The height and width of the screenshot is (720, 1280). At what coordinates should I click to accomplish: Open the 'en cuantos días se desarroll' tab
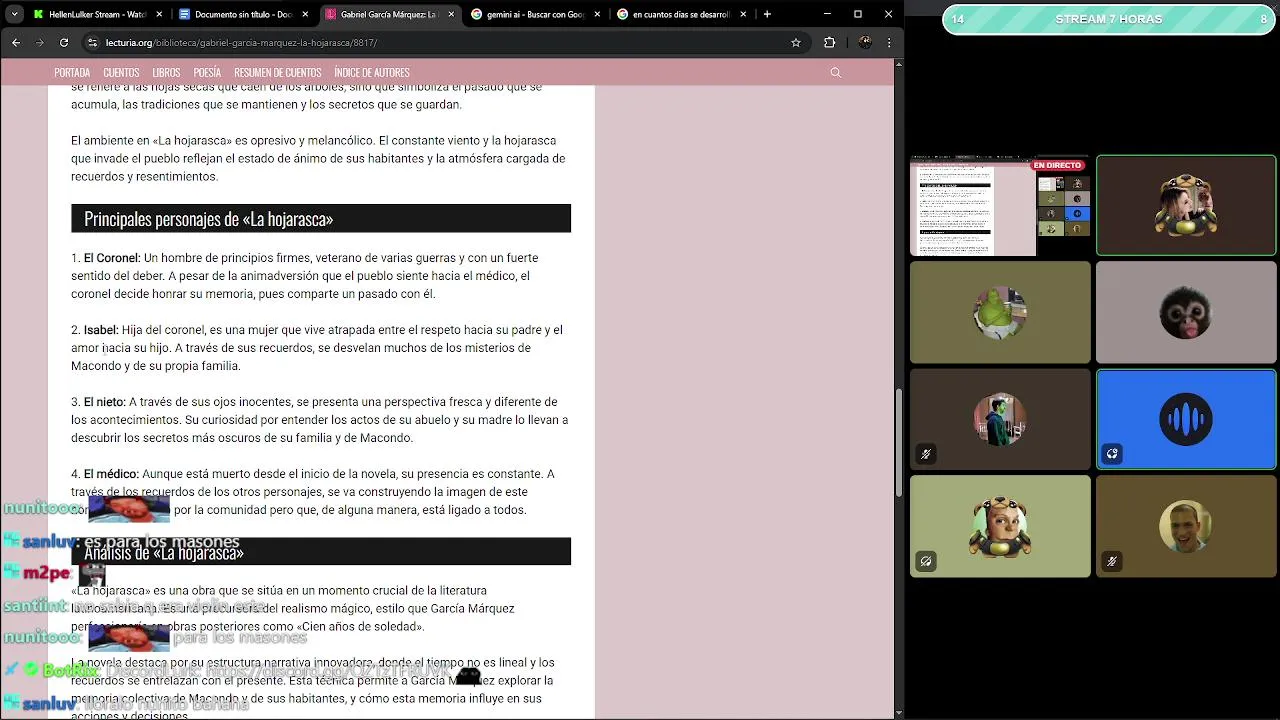(x=673, y=14)
